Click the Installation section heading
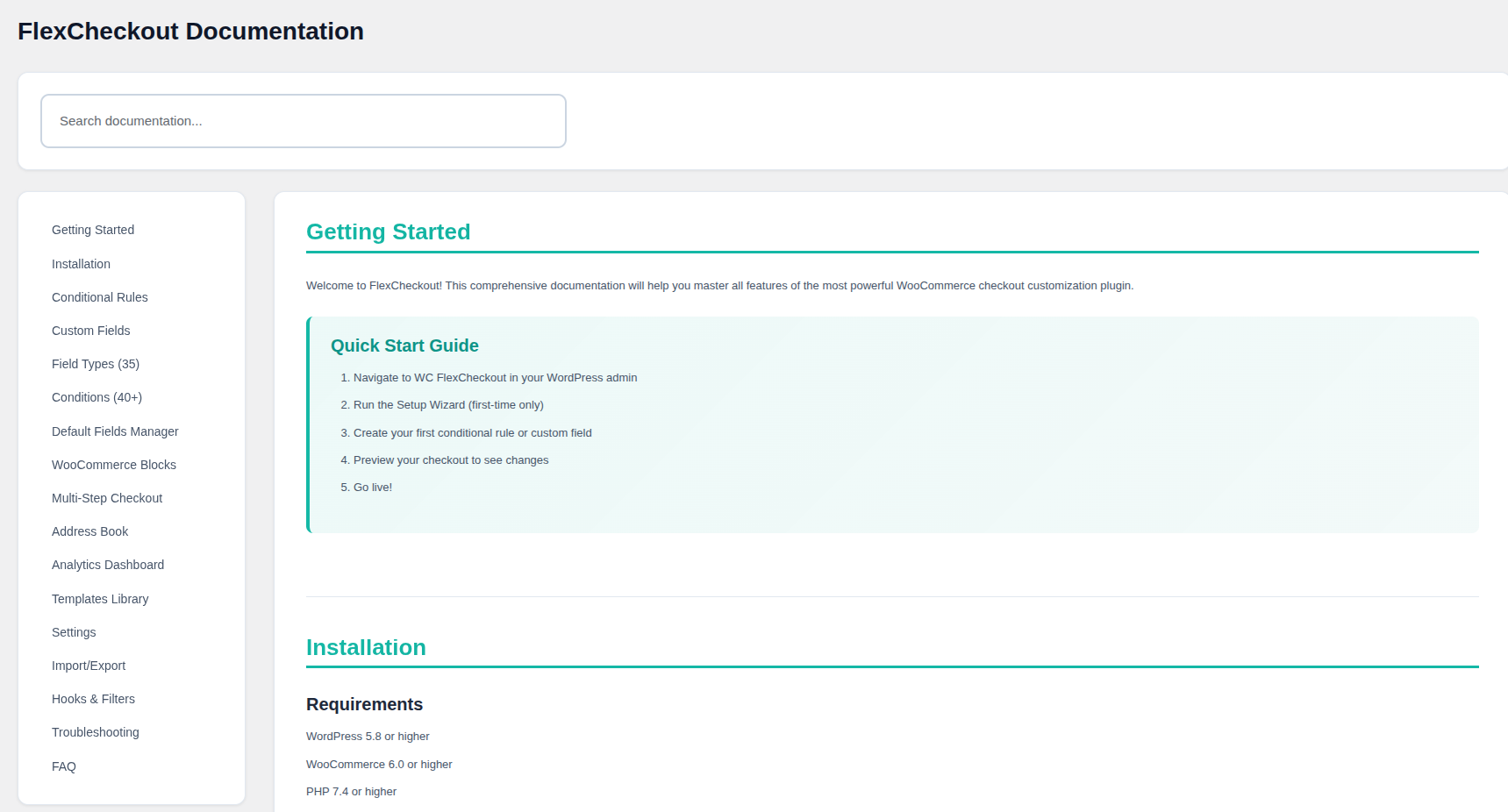The width and height of the screenshot is (1508, 812). pos(366,647)
